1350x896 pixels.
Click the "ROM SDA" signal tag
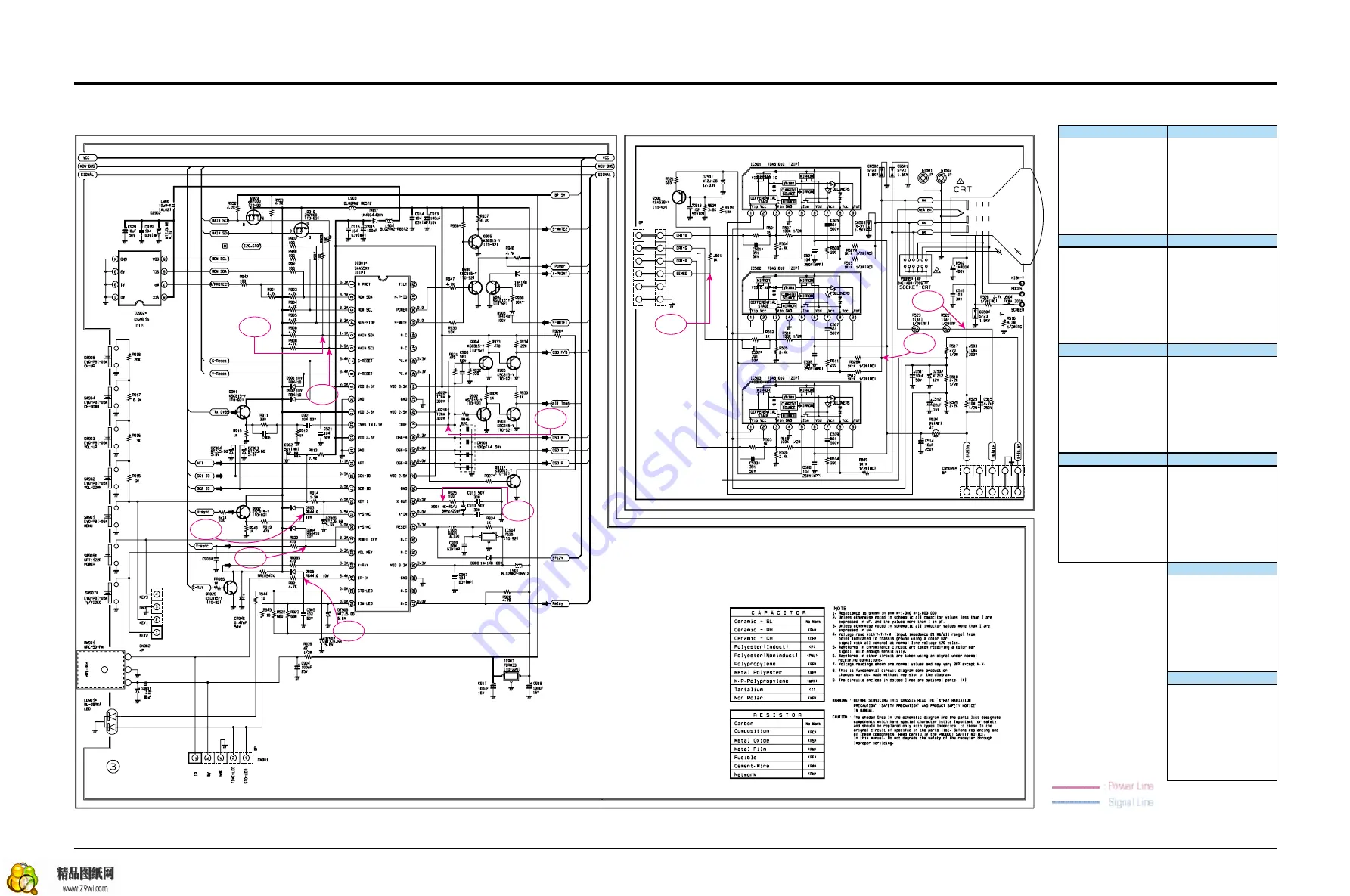219,271
